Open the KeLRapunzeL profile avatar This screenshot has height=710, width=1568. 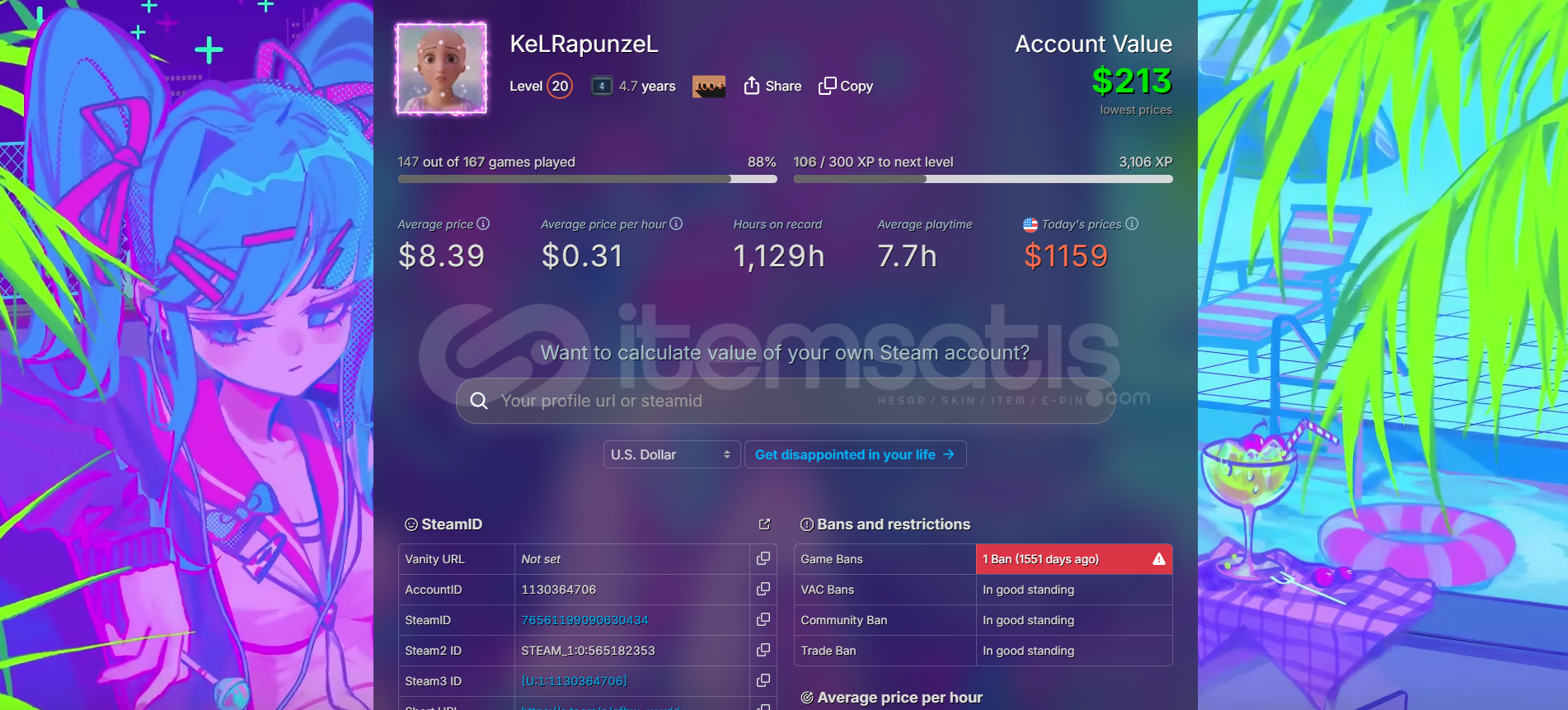point(441,68)
